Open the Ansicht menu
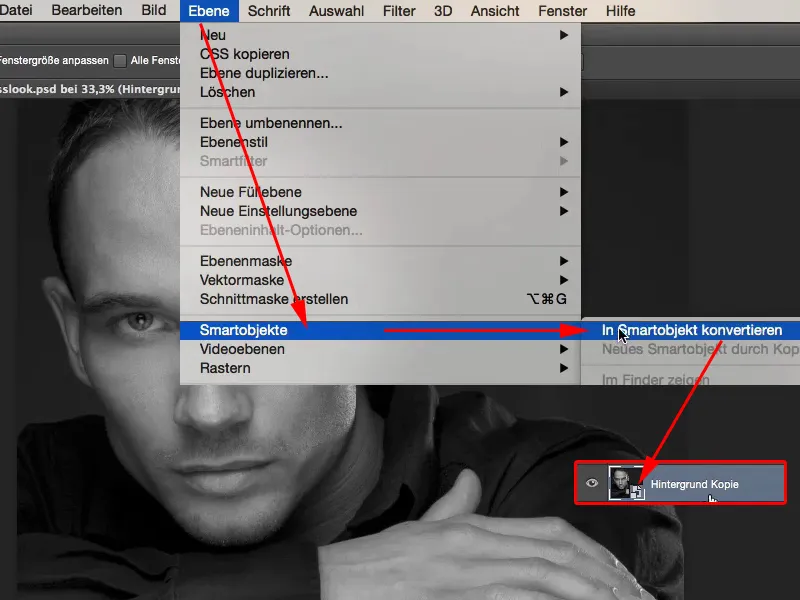Image resolution: width=800 pixels, height=600 pixels. (495, 11)
